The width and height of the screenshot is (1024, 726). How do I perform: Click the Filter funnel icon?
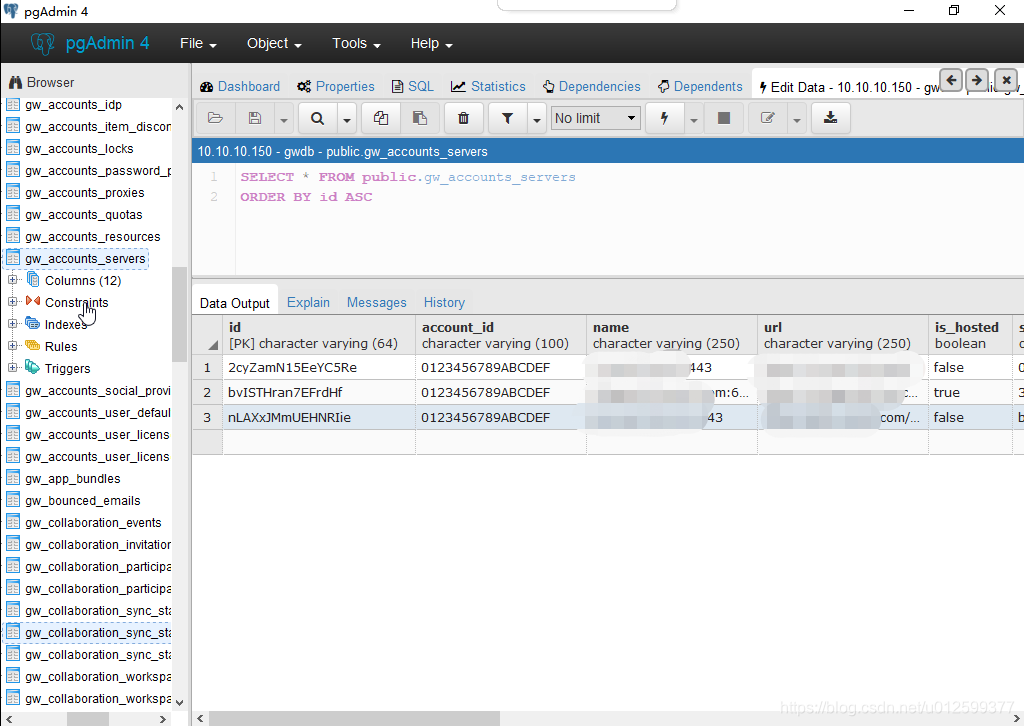pyautogui.click(x=507, y=118)
